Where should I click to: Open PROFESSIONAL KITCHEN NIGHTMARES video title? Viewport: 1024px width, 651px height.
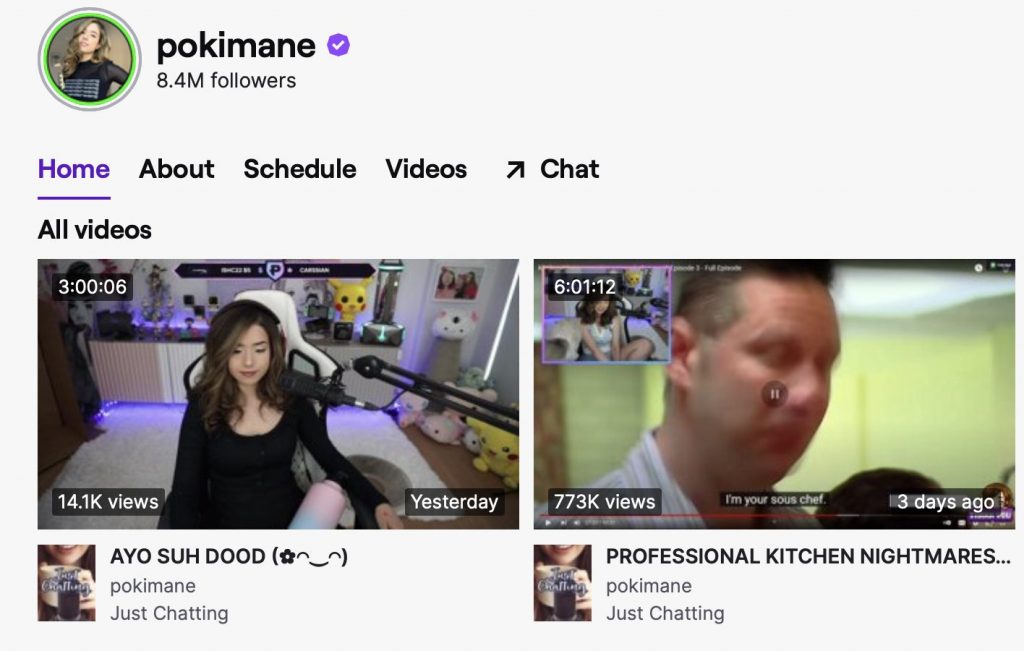pos(808,556)
